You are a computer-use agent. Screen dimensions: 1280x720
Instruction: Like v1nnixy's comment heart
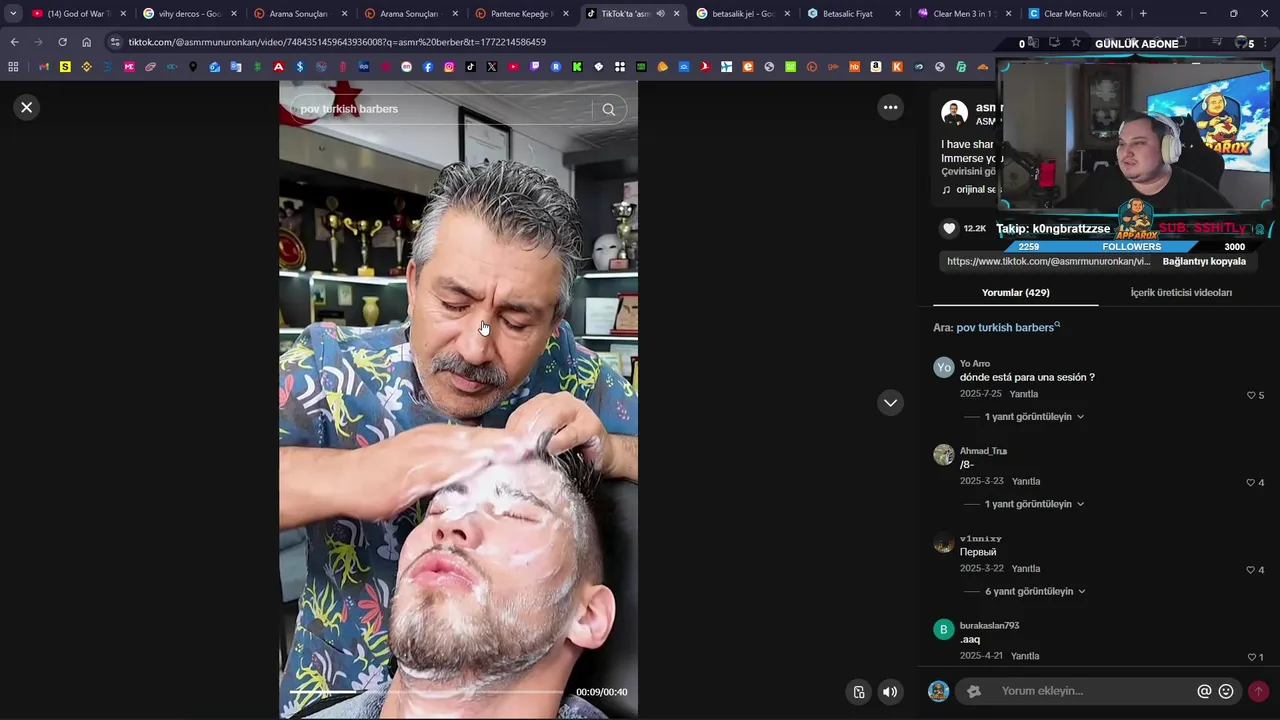[1250, 570]
